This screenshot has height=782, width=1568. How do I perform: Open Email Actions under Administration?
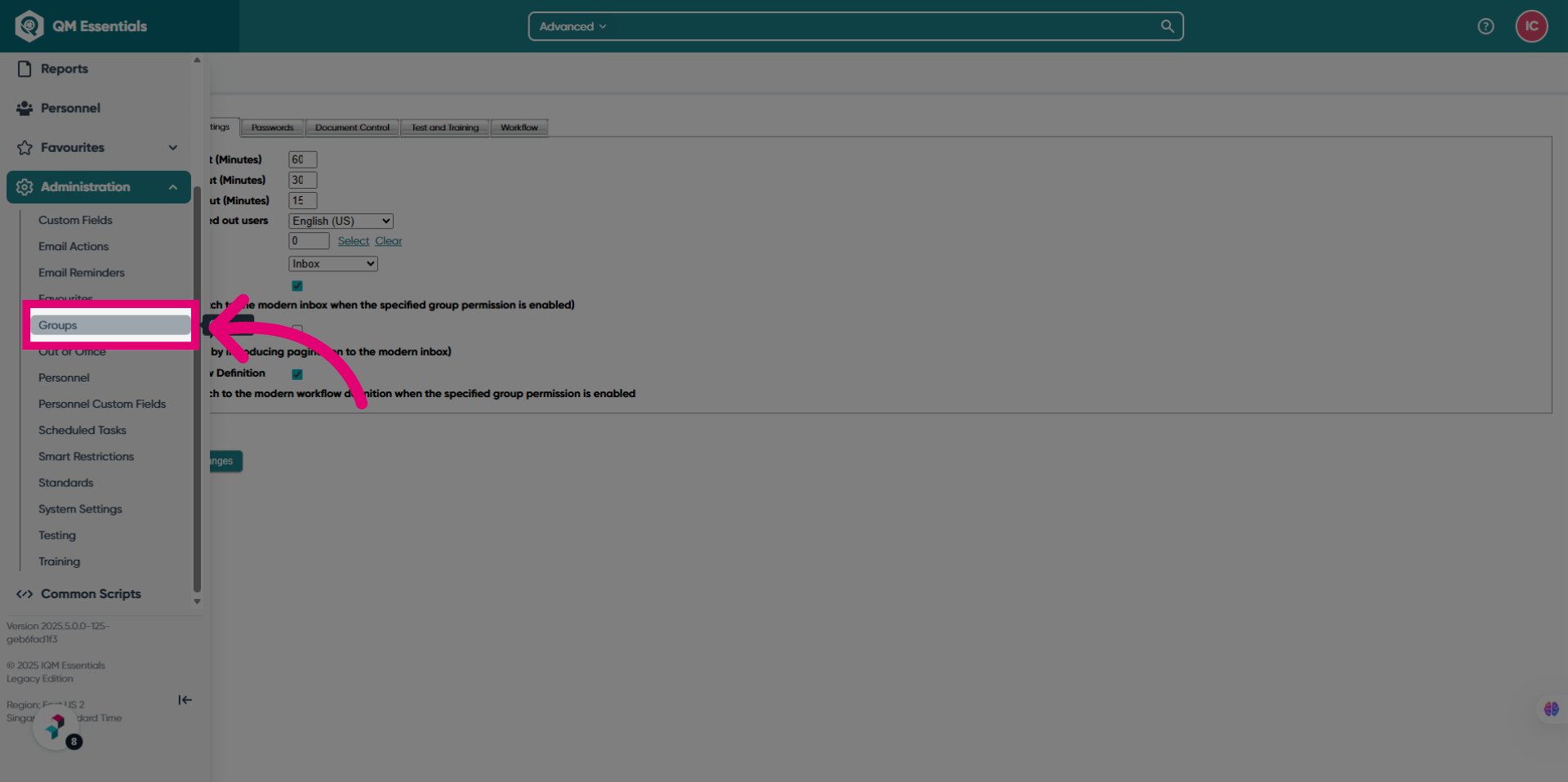73,246
